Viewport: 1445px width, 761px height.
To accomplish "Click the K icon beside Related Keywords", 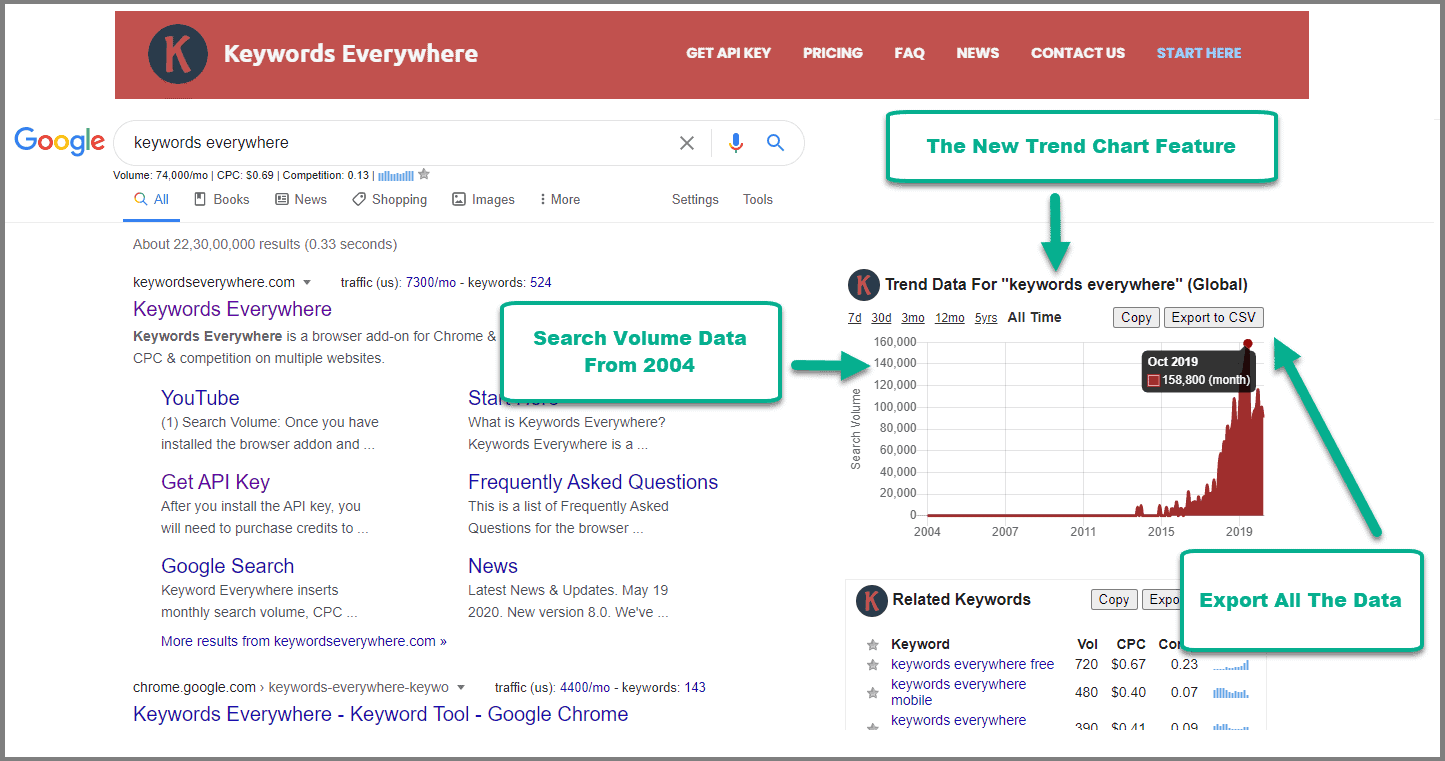I will (872, 600).
